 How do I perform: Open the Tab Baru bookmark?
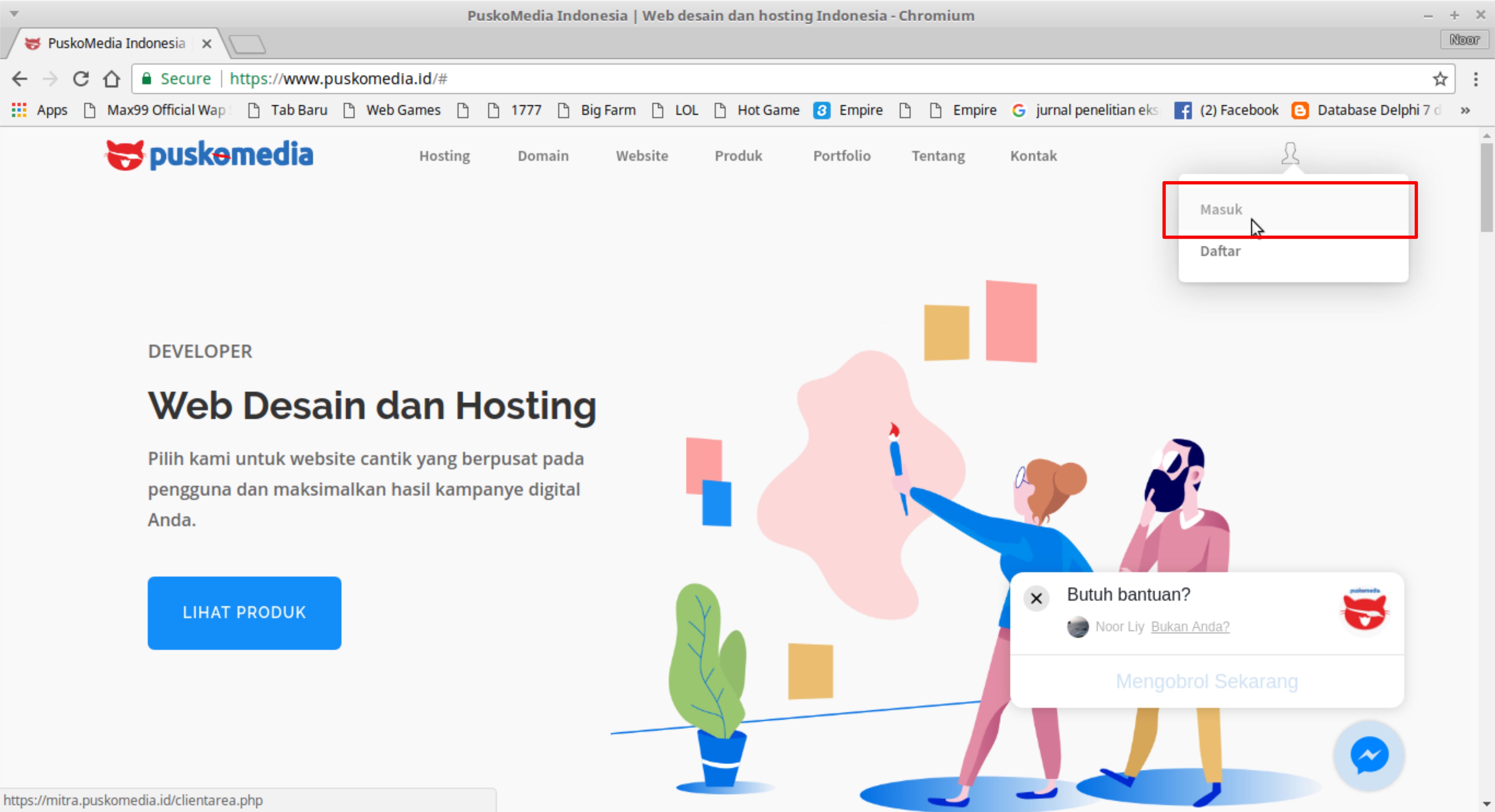click(287, 110)
